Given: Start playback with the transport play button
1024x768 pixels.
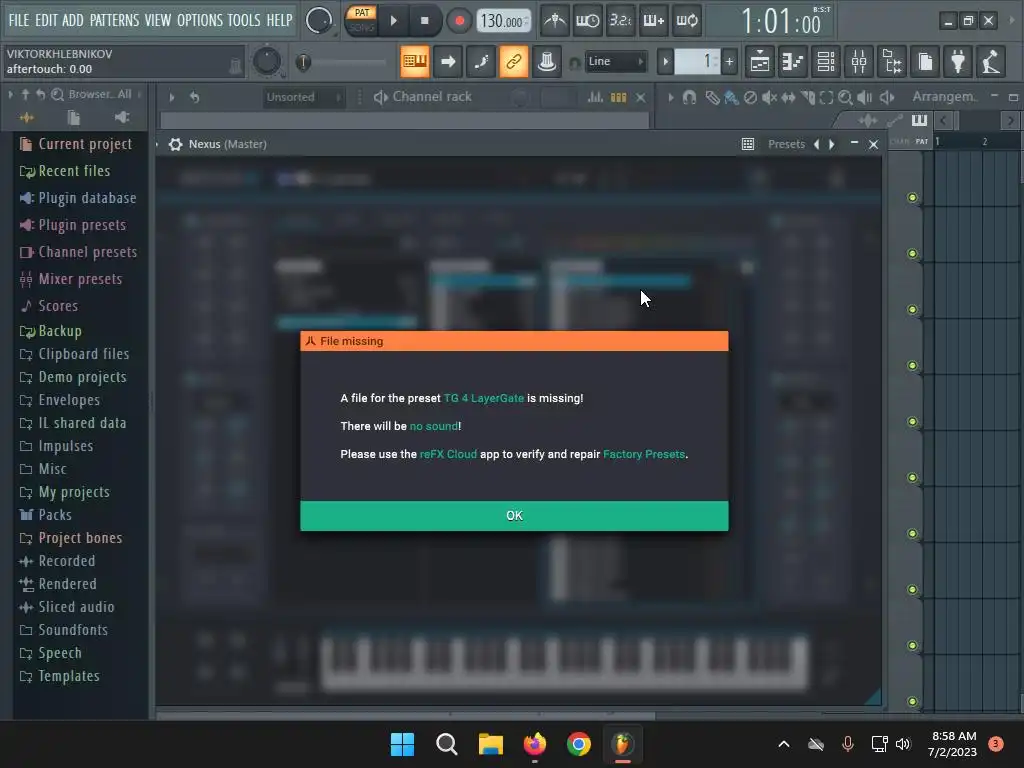Looking at the screenshot, I should 394,21.
